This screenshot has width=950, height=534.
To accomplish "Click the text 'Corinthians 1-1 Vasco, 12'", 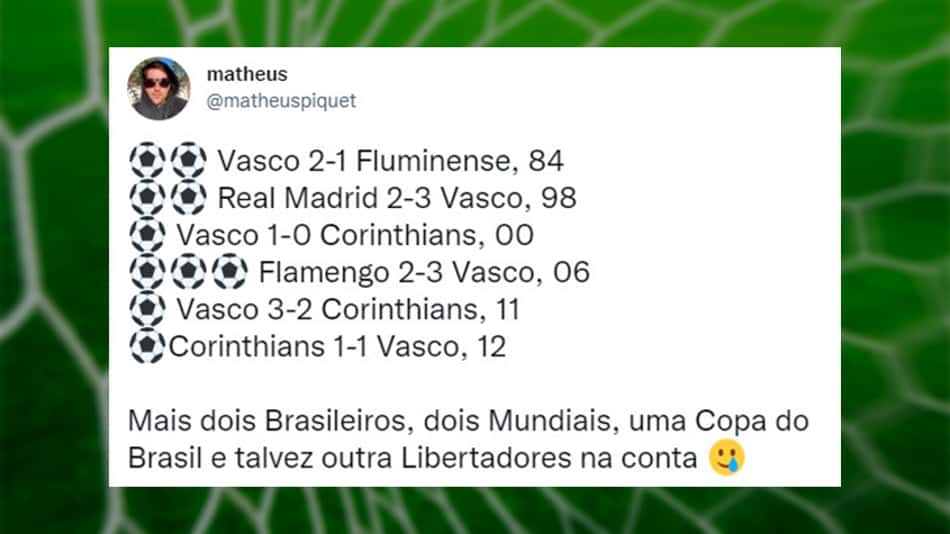I will [x=337, y=347].
